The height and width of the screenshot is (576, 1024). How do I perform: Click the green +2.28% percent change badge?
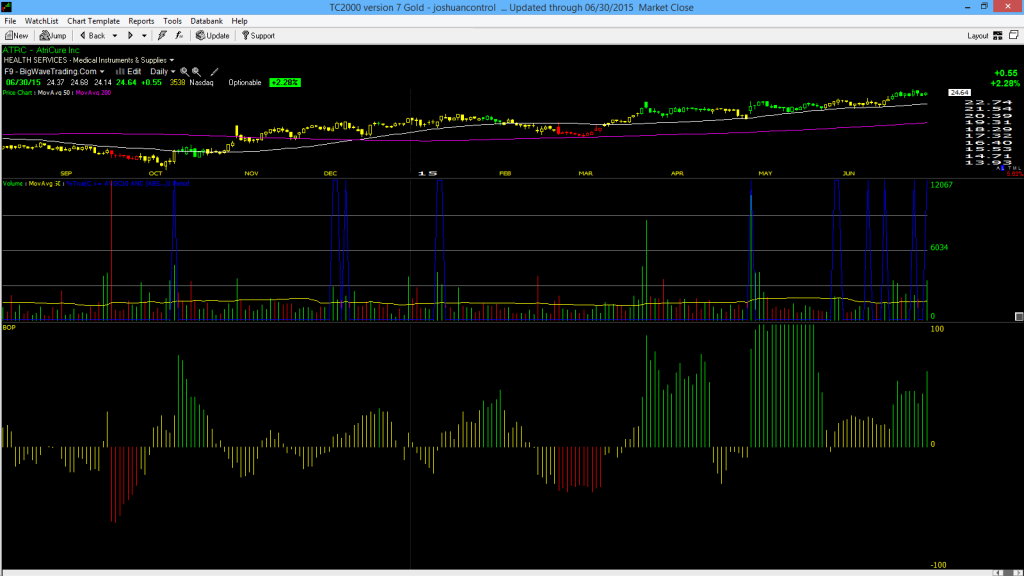(x=285, y=82)
